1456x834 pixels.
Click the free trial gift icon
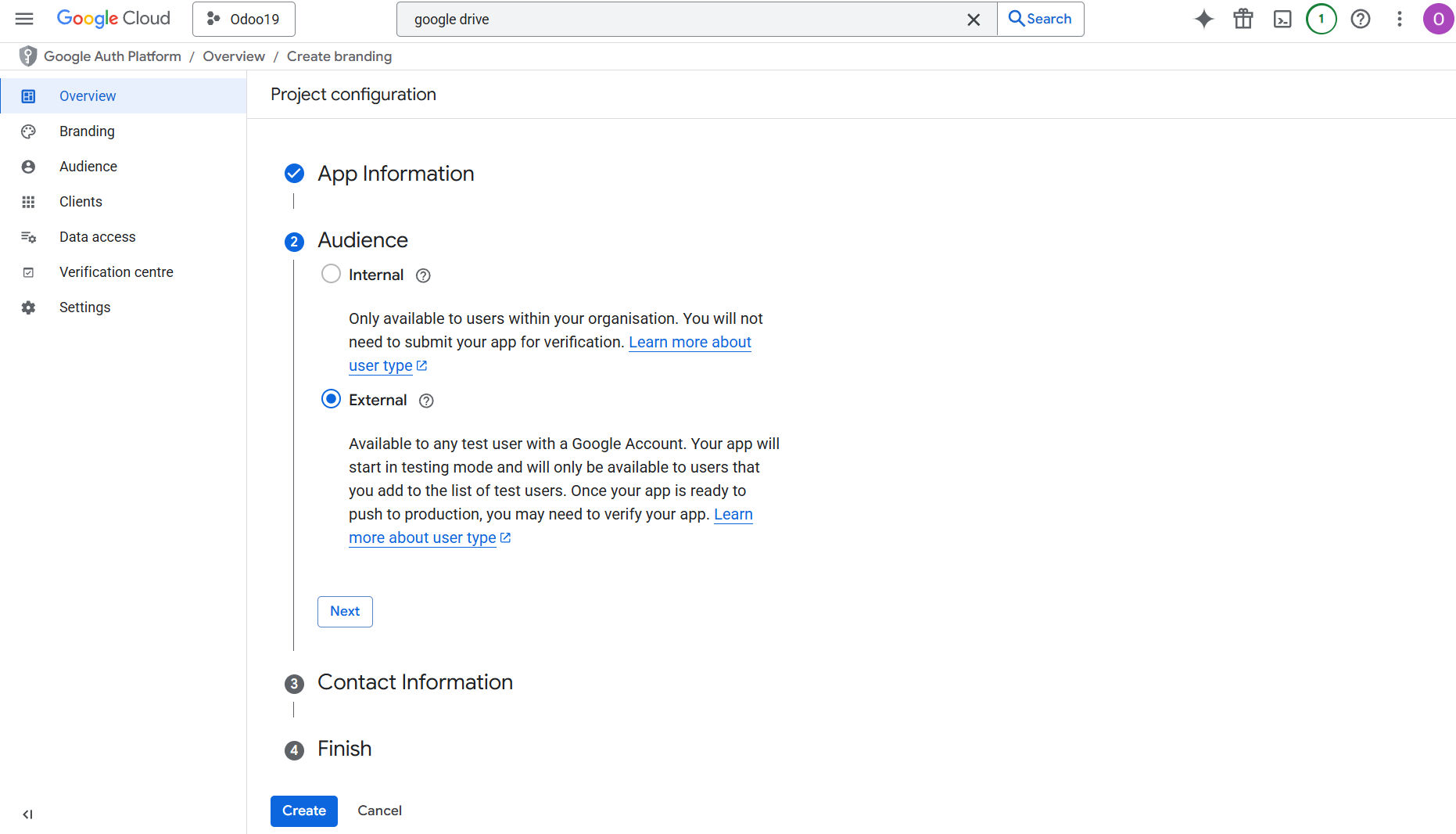click(1243, 19)
